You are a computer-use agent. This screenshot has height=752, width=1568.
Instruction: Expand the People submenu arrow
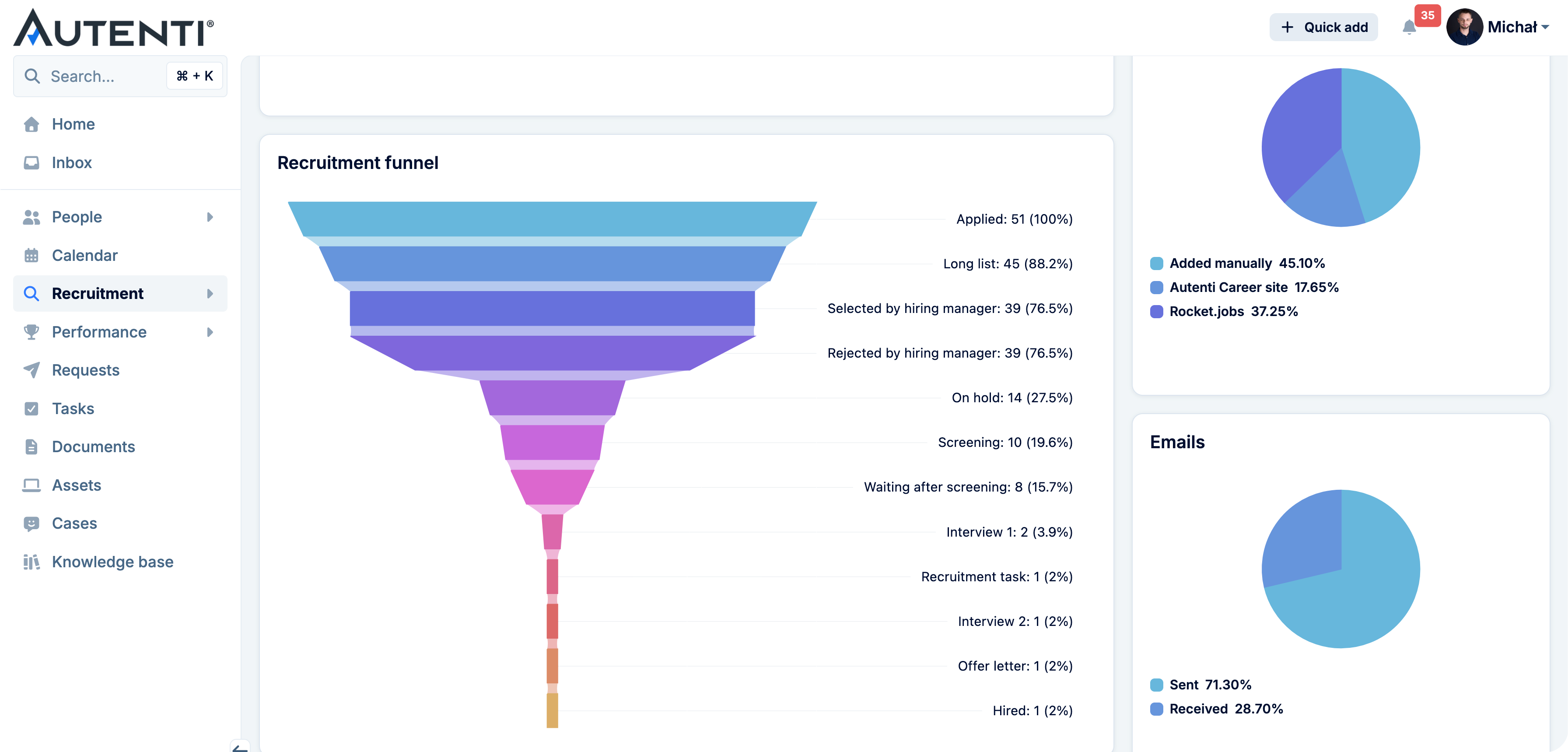coord(210,217)
